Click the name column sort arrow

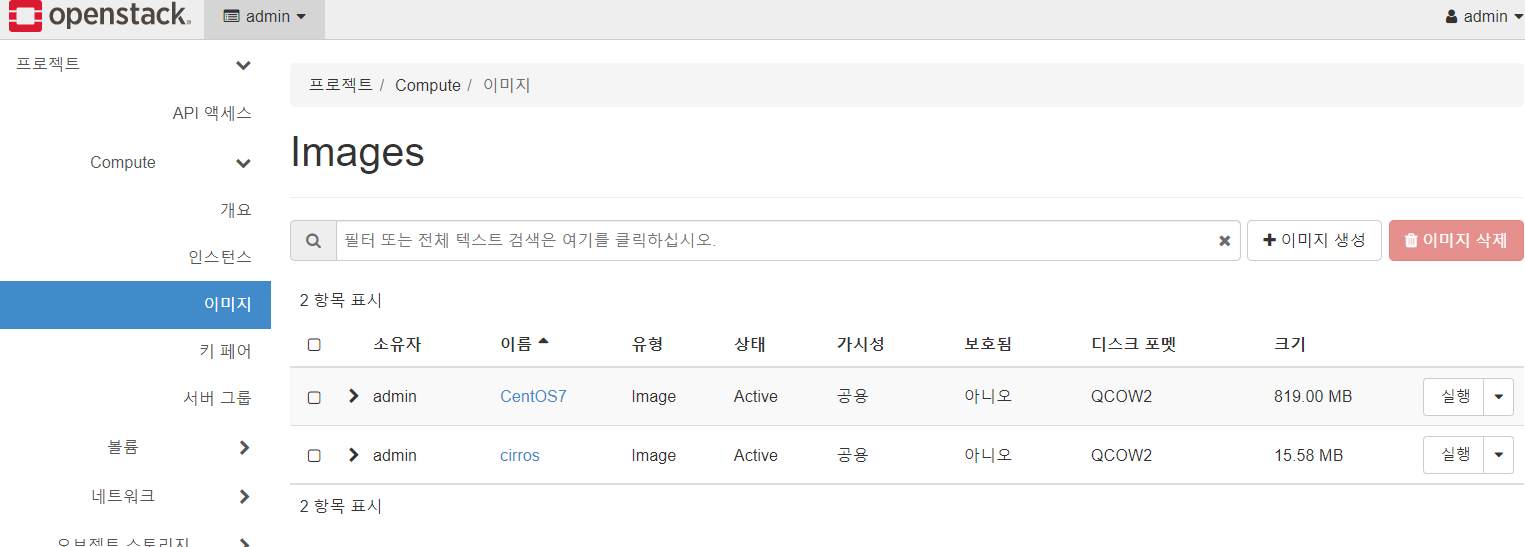pyautogui.click(x=543, y=341)
